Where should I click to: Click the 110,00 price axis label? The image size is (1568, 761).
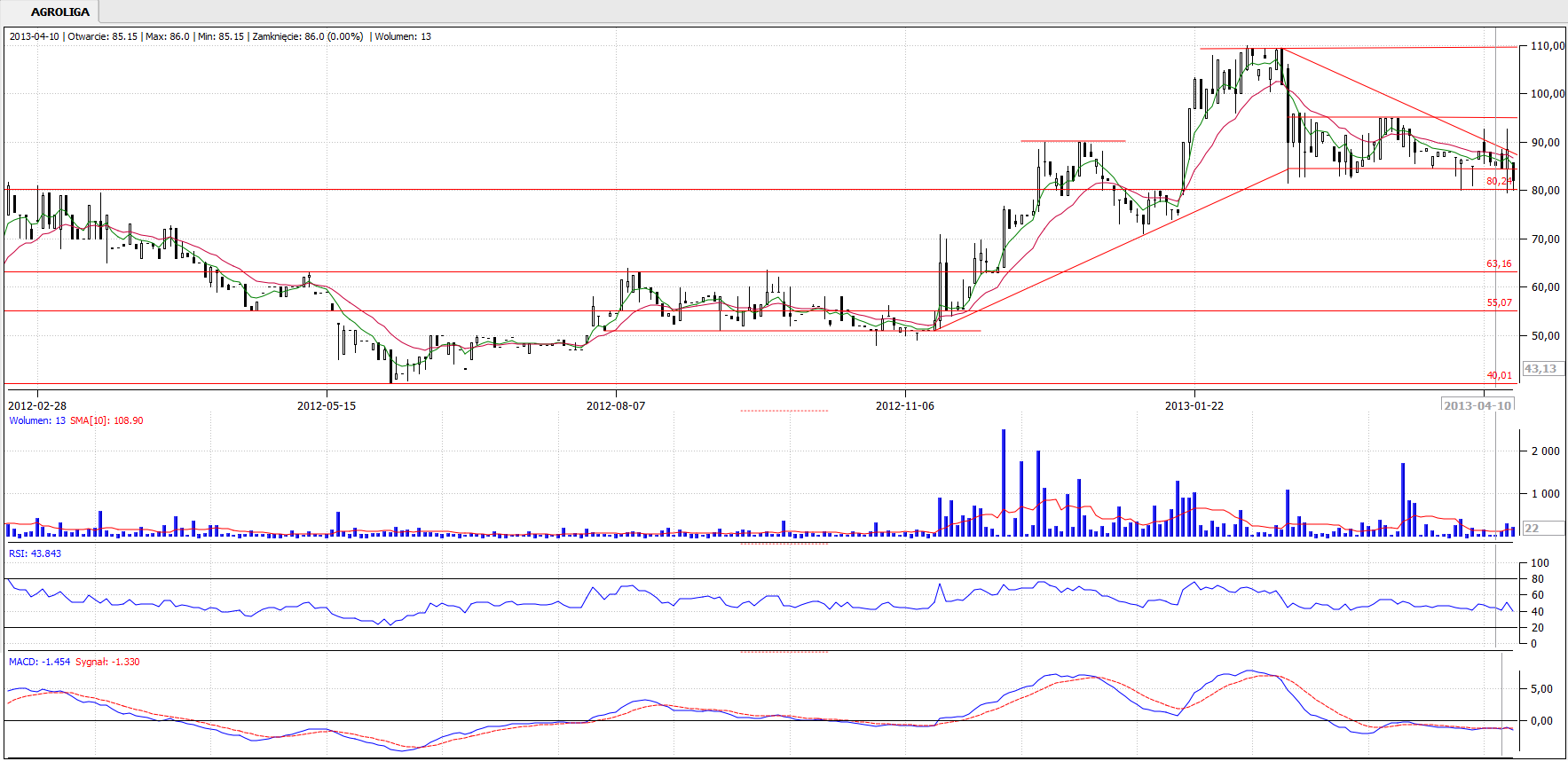tap(1547, 46)
